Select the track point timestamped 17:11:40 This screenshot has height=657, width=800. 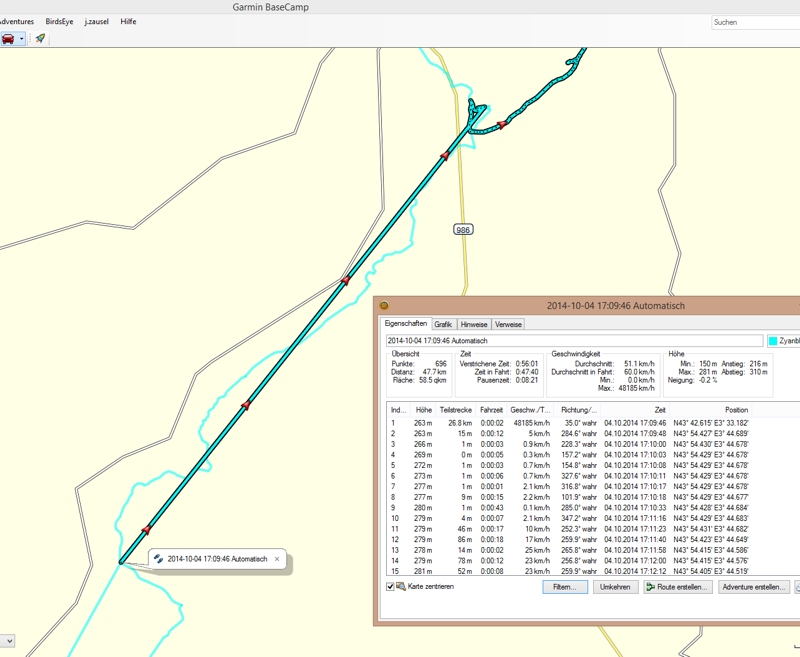(569, 539)
